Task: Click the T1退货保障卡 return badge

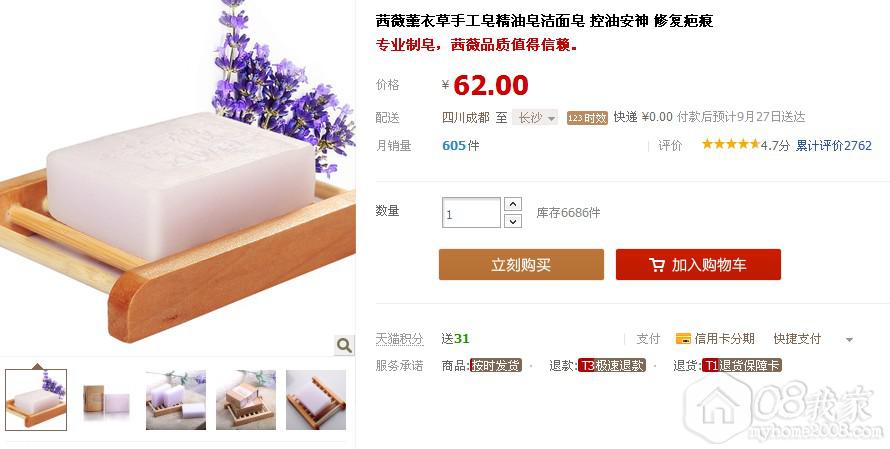Action: [742, 366]
